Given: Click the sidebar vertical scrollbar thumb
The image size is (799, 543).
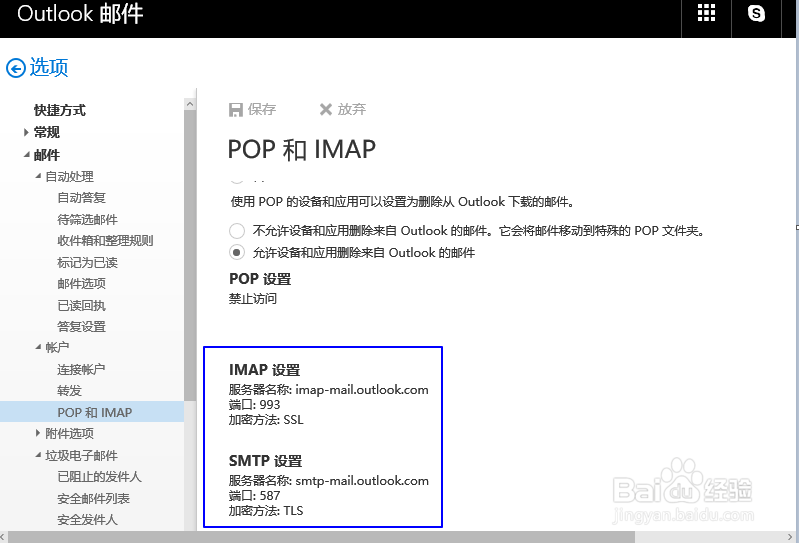Looking at the screenshot, I should [x=190, y=255].
